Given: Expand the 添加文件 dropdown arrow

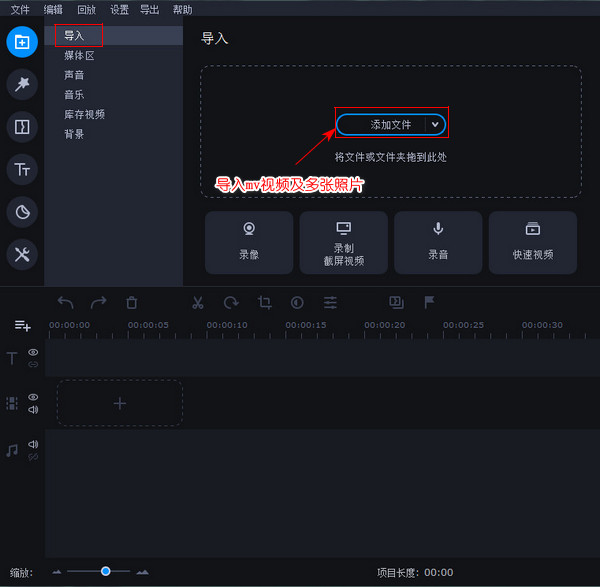Looking at the screenshot, I should coord(435,124).
